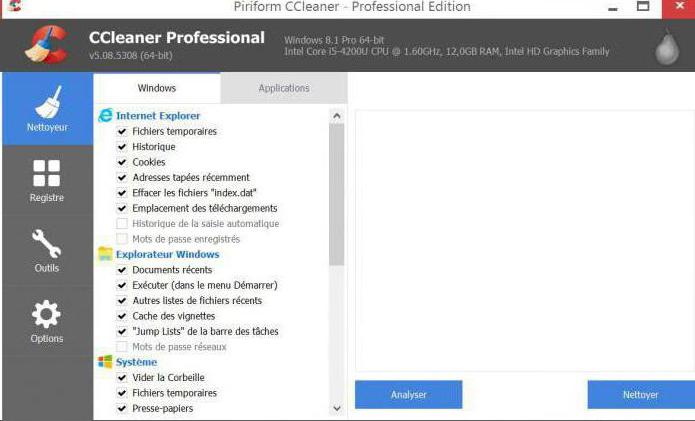Uncheck Cache des vignettes
The height and width of the screenshot is (421, 695).
pos(122,316)
